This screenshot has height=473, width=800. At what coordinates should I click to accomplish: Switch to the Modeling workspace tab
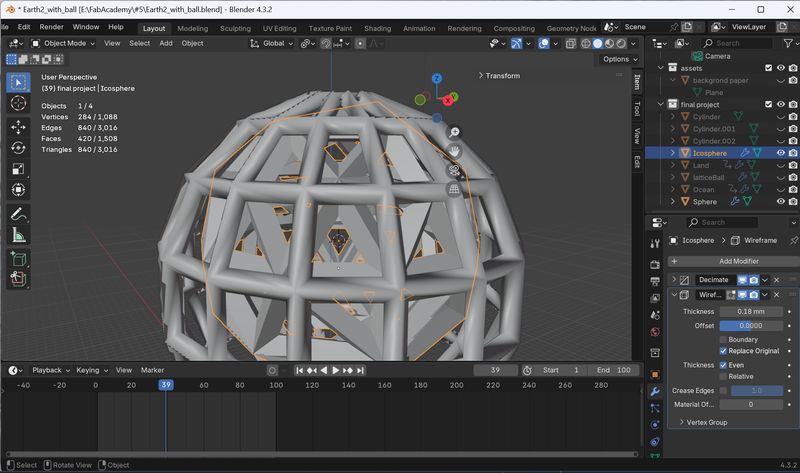pyautogui.click(x=193, y=29)
